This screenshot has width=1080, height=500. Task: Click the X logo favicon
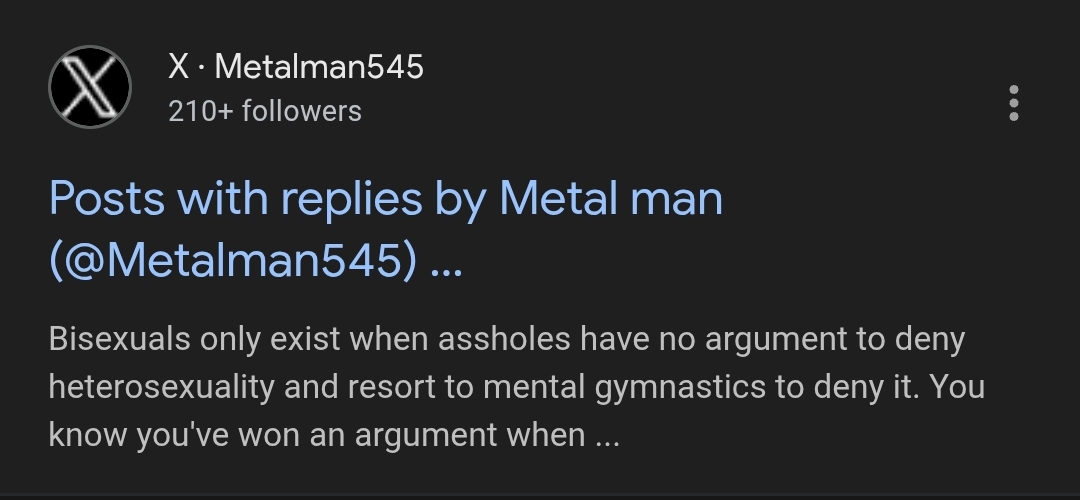coord(90,88)
